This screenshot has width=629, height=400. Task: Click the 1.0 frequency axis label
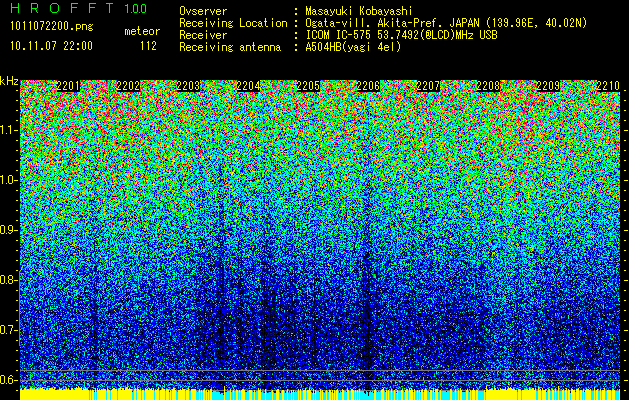8,180
